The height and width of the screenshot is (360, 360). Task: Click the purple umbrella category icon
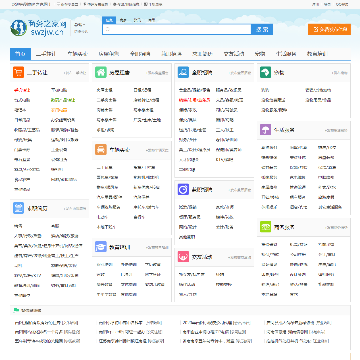(266, 130)
